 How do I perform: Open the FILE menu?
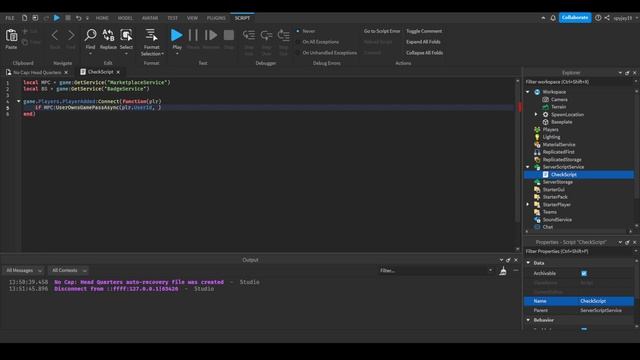coord(10,18)
